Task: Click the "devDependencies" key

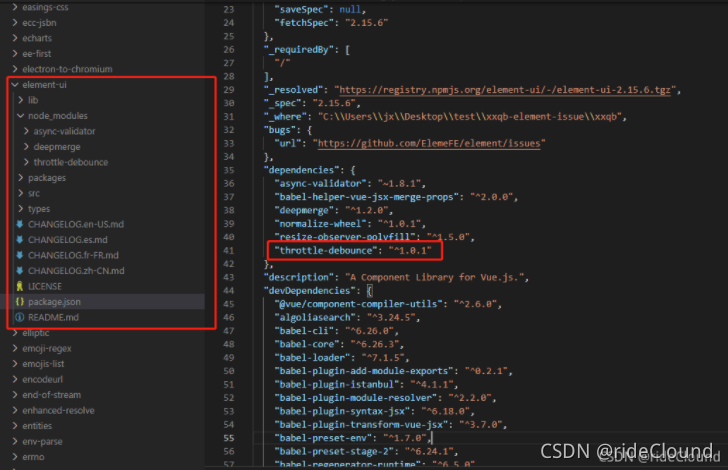Action: 309,291
